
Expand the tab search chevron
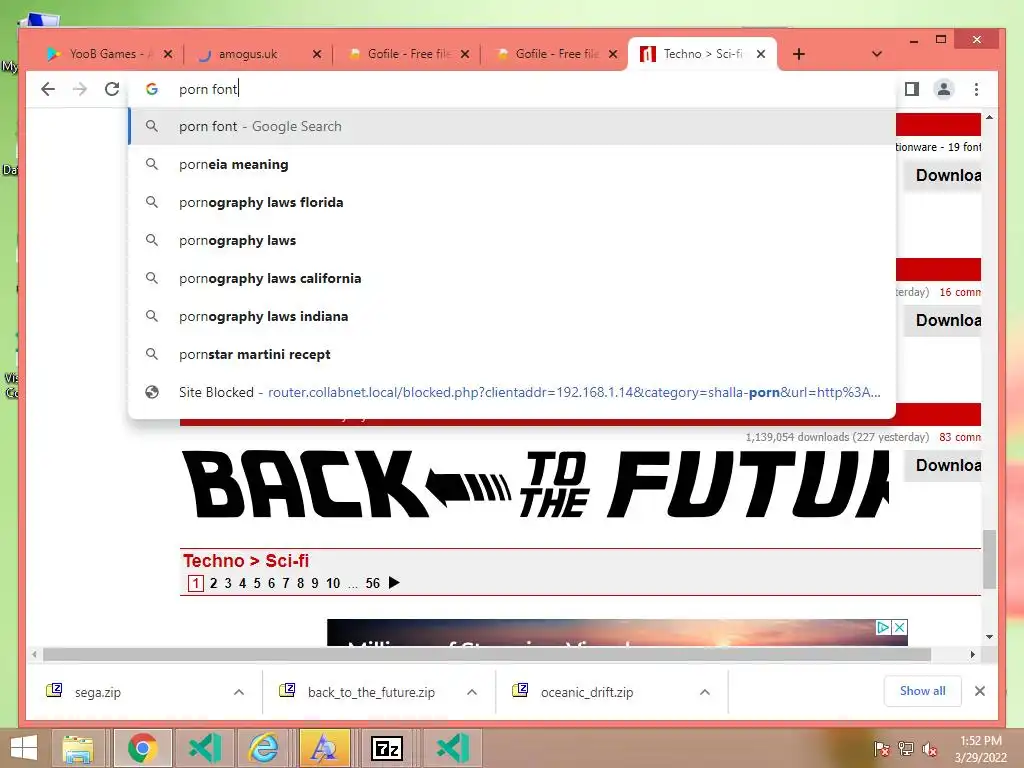coord(877,54)
